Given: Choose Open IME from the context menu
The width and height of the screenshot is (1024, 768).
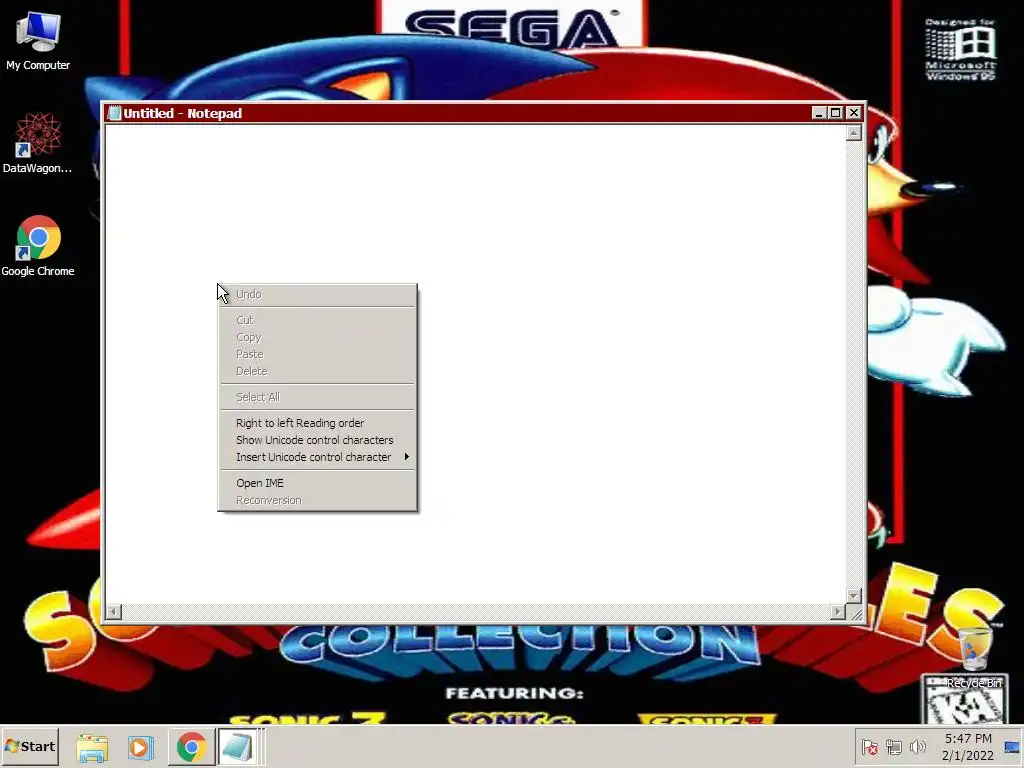Looking at the screenshot, I should pos(317,483).
